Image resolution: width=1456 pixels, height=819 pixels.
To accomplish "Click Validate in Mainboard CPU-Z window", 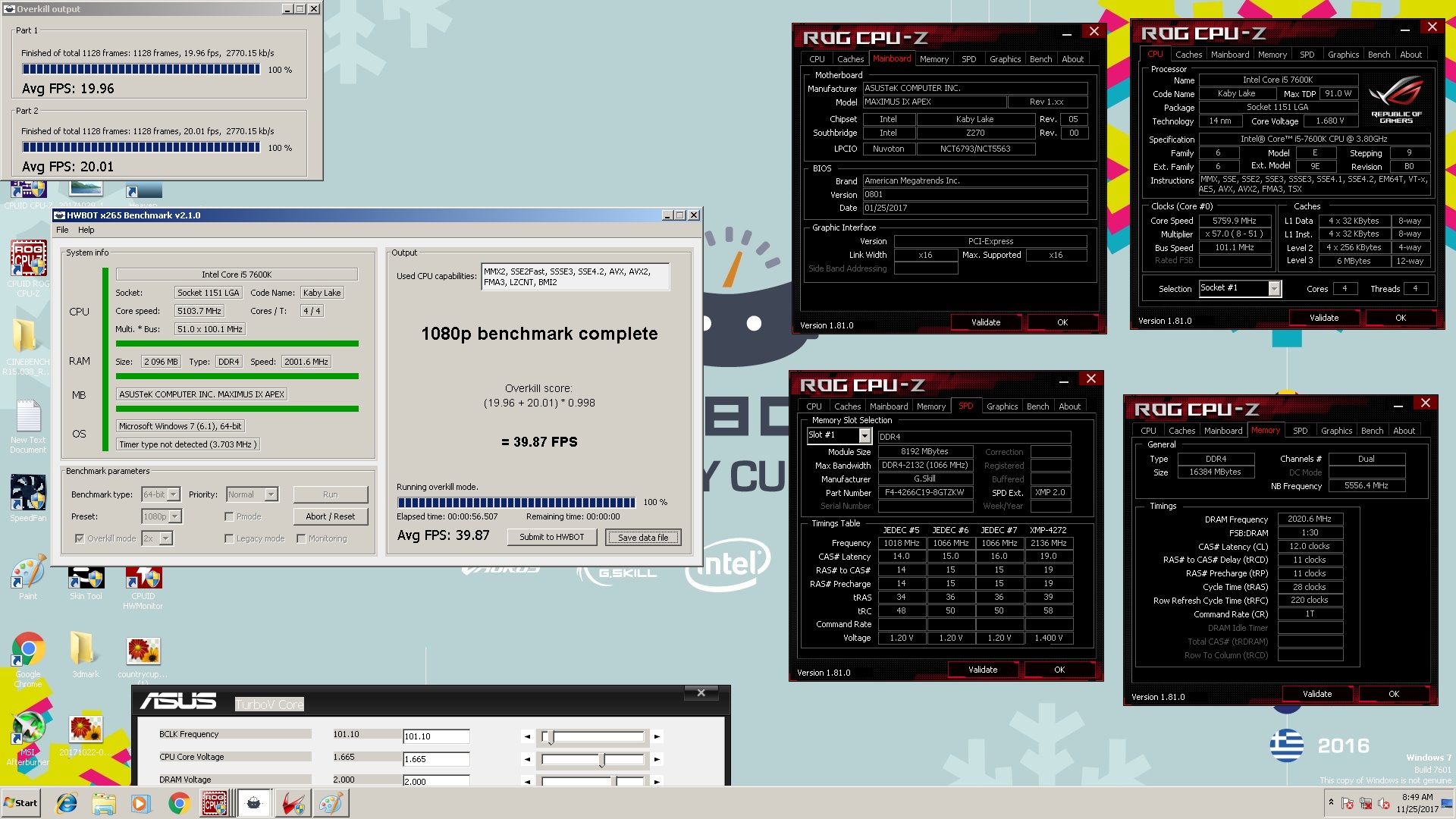I will (x=986, y=322).
